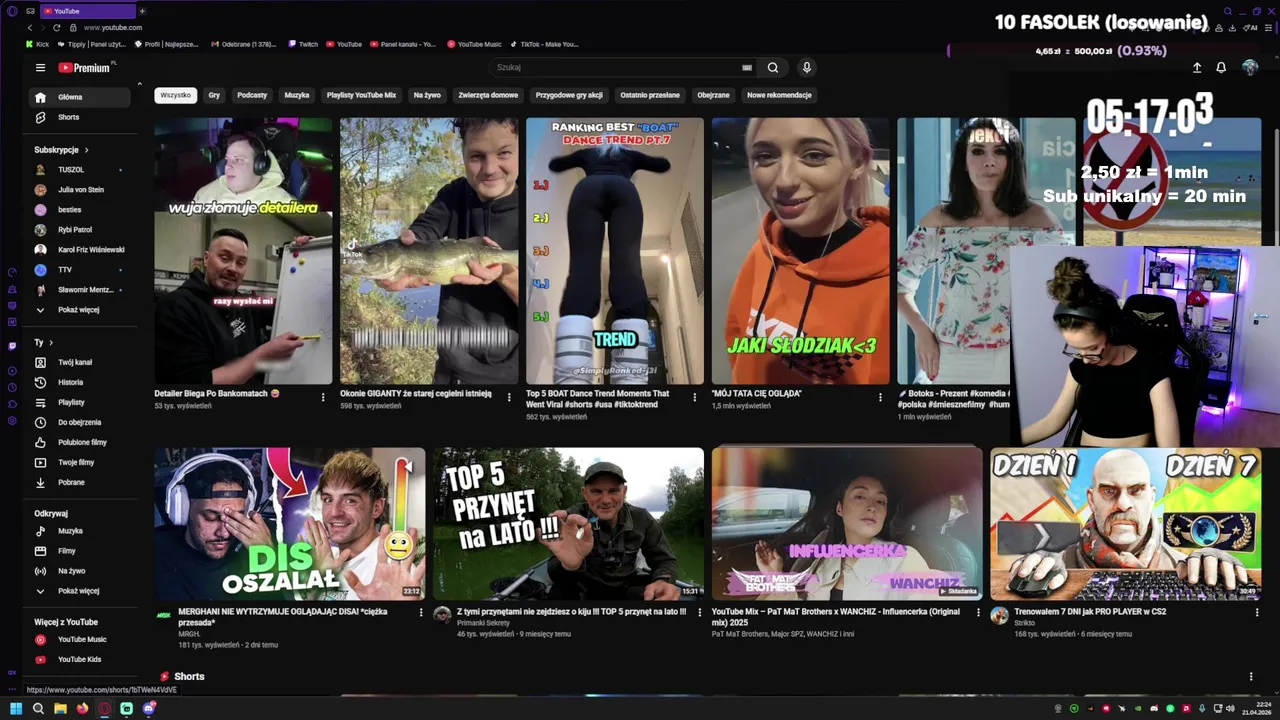Select the Muzyka filter chip
Viewport: 1280px width, 720px height.
(x=297, y=95)
